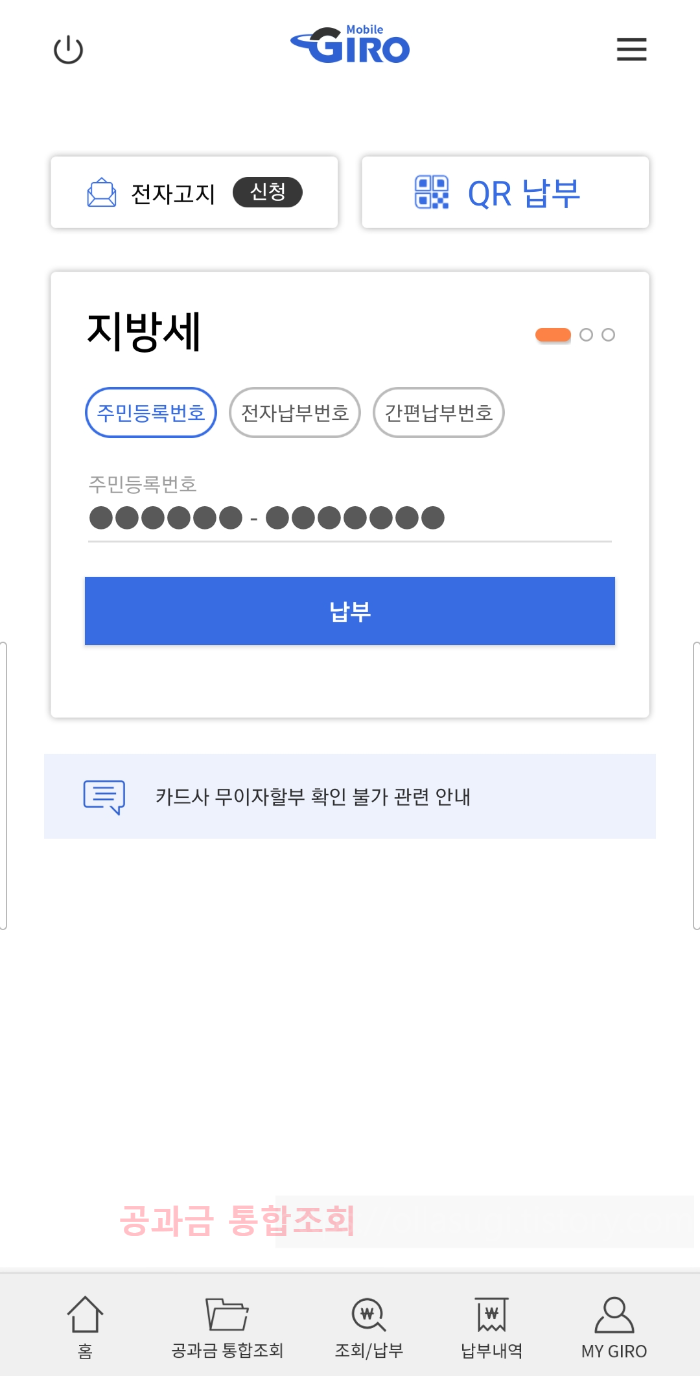Click the QR code icon
The width and height of the screenshot is (700, 1376).
(431, 192)
